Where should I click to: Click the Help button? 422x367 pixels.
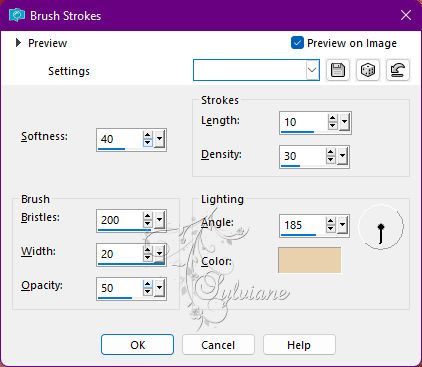299,345
